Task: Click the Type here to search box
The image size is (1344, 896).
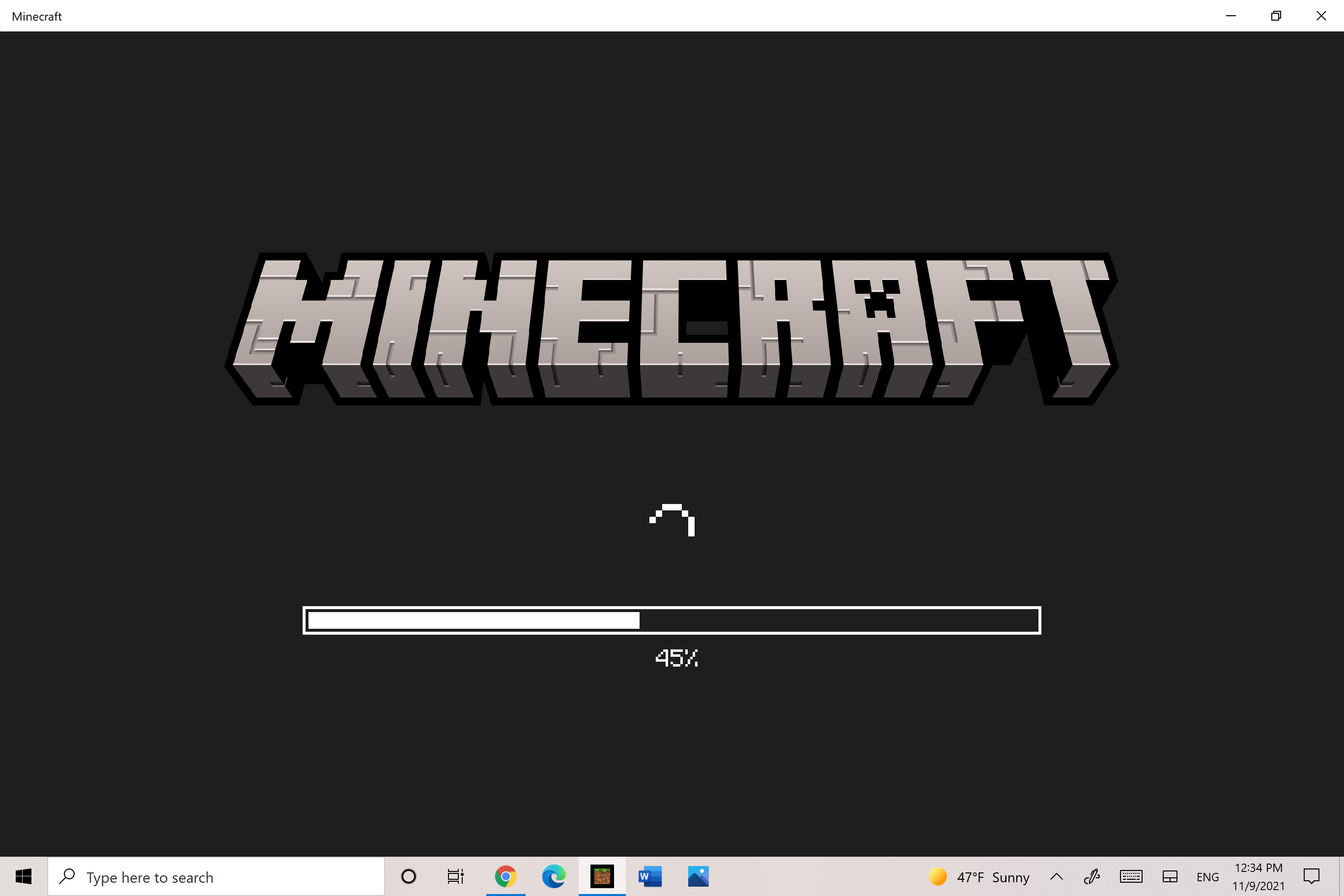Action: (x=216, y=876)
